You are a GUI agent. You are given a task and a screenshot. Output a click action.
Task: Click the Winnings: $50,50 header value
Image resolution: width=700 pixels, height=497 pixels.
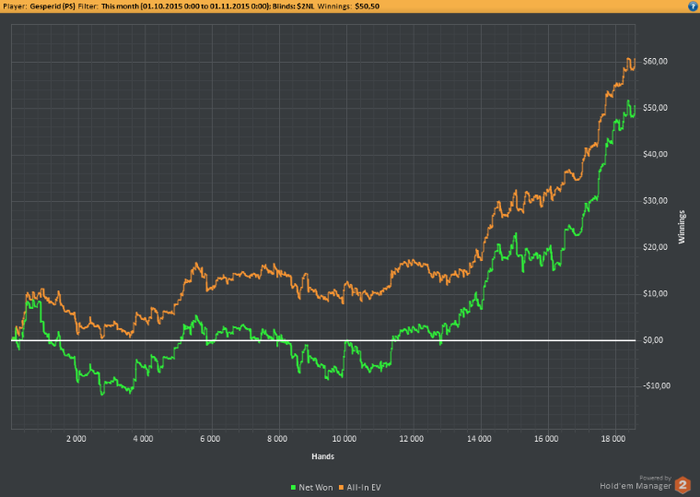click(348, 6)
